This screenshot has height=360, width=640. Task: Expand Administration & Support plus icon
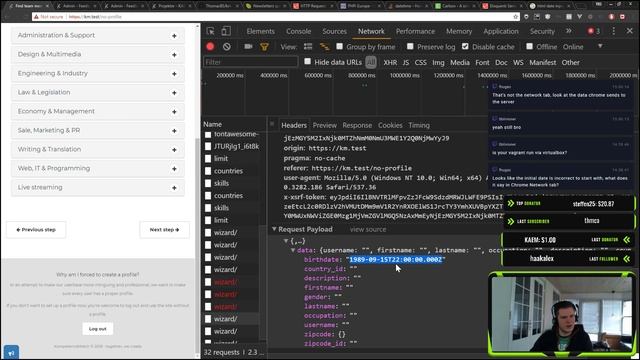pyautogui.click(x=174, y=36)
